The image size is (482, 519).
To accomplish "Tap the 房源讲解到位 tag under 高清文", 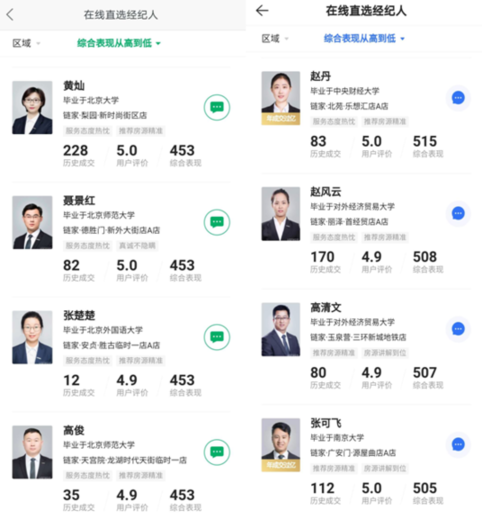I will (385, 353).
